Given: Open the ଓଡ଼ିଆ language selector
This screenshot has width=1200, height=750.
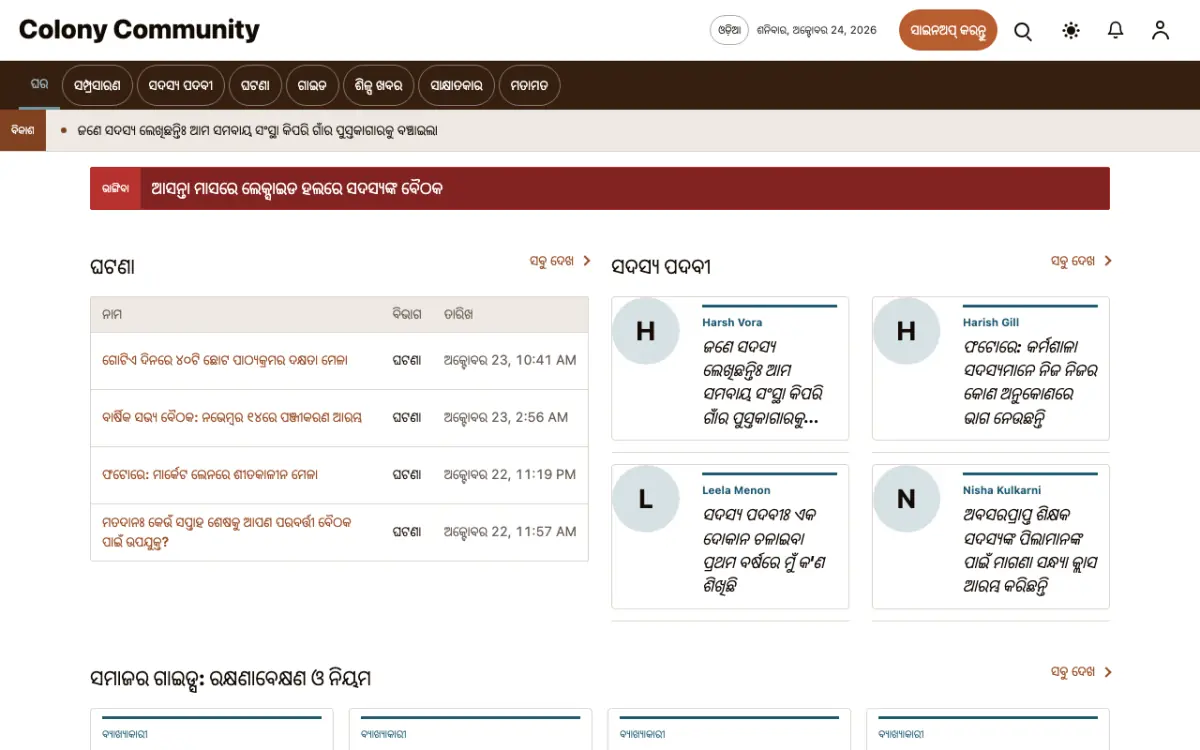Looking at the screenshot, I should coord(729,30).
